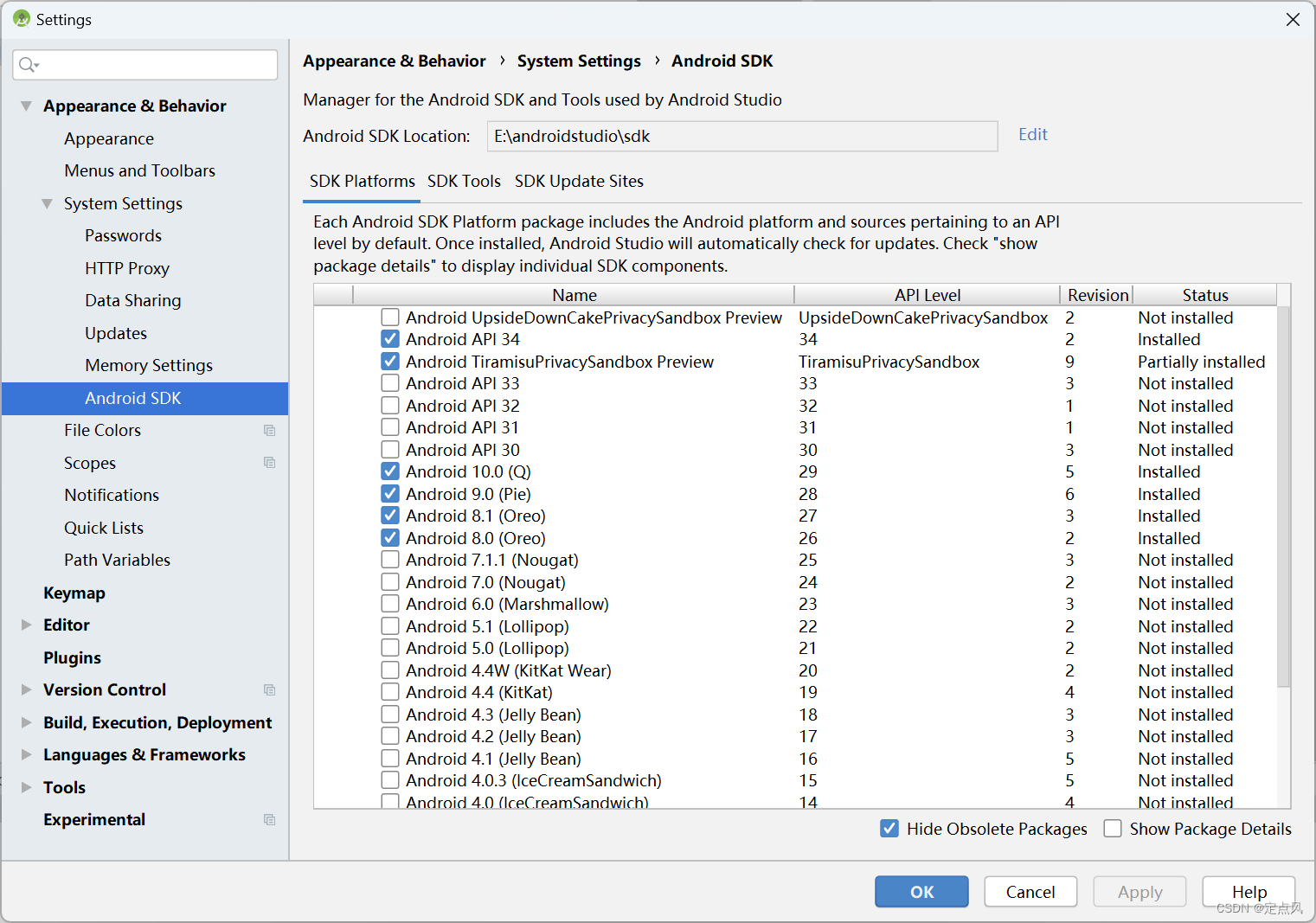This screenshot has width=1316, height=923.
Task: Open Menus and Toolbars settings
Action: 139,170
